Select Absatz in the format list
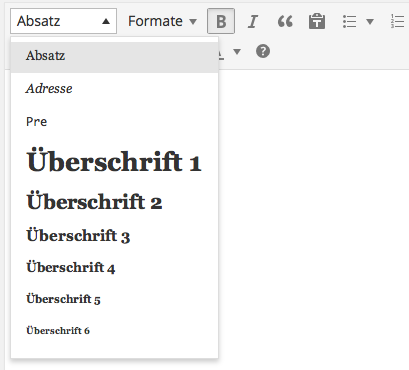The image size is (409, 370). click(114, 56)
